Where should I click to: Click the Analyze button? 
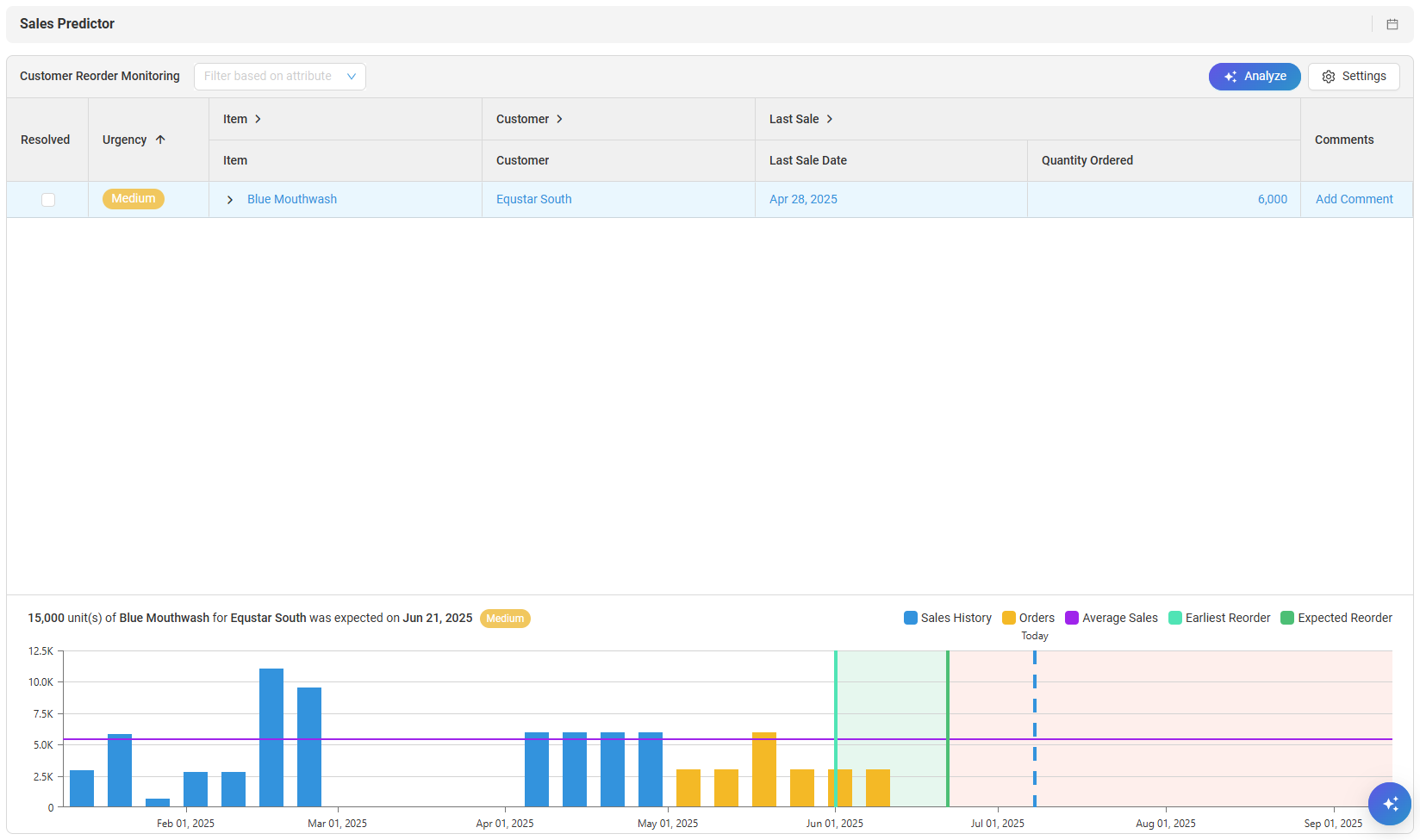pyautogui.click(x=1255, y=77)
